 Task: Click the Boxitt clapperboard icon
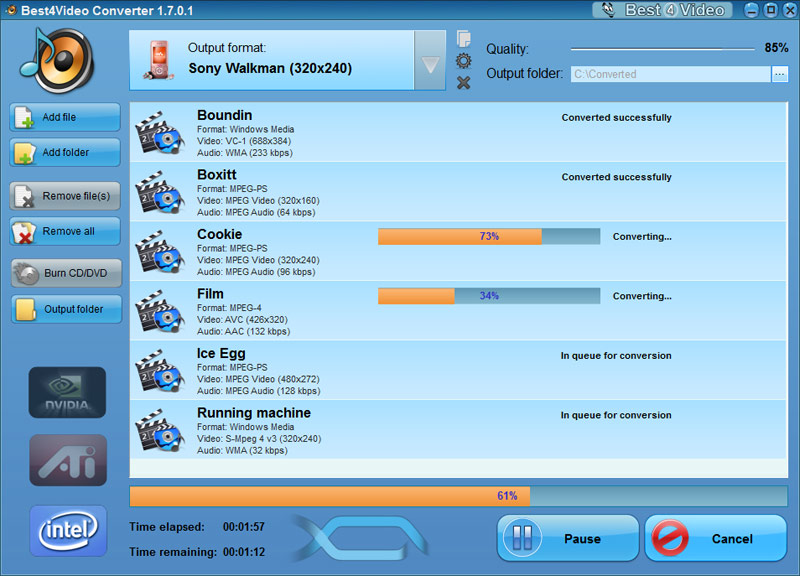(159, 192)
